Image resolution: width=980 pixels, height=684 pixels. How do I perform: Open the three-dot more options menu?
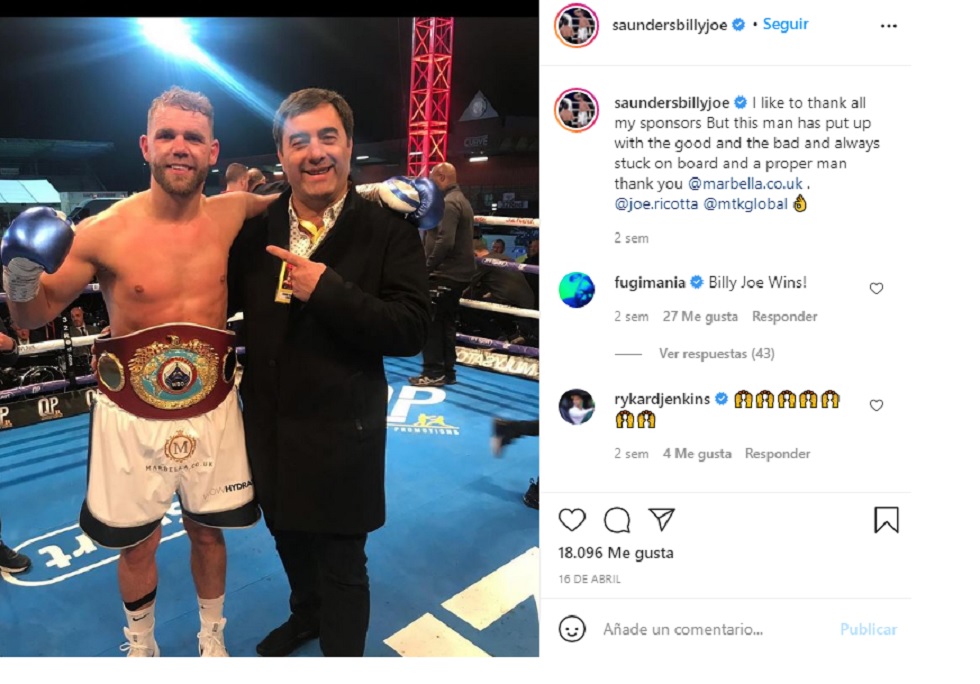point(888,26)
